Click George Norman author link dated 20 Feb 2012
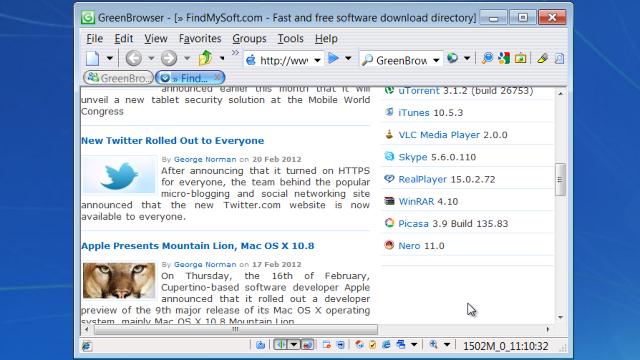Image resolution: width=640 pixels, height=360 pixels. click(x=205, y=159)
